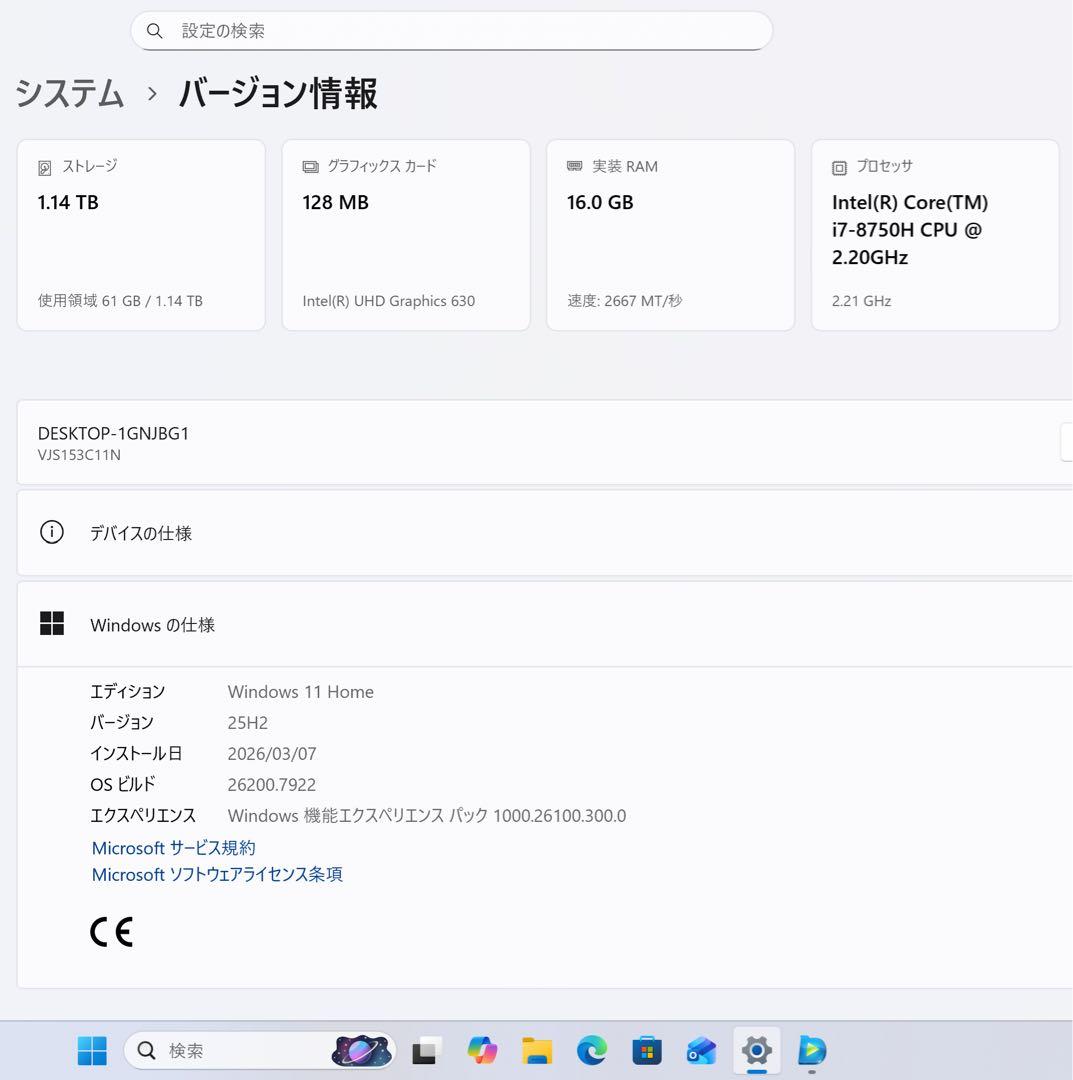Open Microsoft Store from taskbar

pos(647,1050)
